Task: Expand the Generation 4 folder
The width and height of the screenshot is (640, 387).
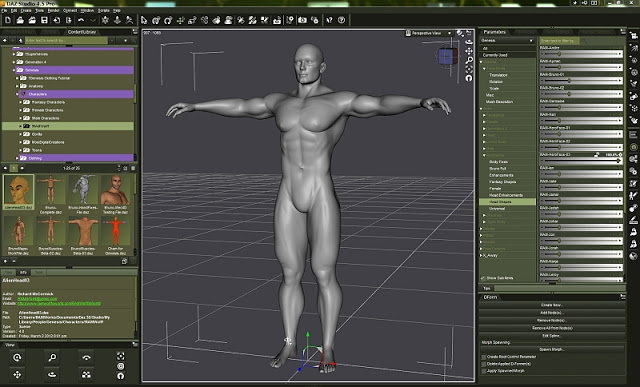Action: [14, 62]
